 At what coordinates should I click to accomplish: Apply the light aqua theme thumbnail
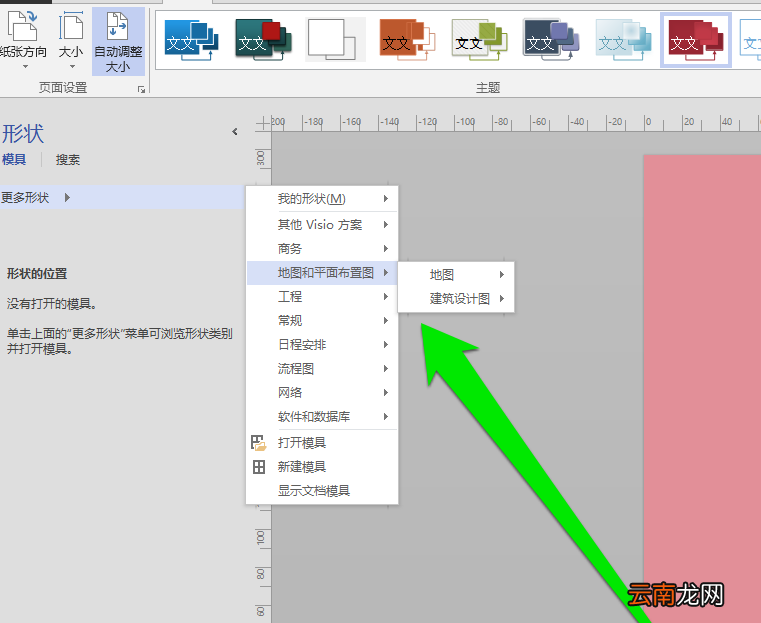coord(623,40)
